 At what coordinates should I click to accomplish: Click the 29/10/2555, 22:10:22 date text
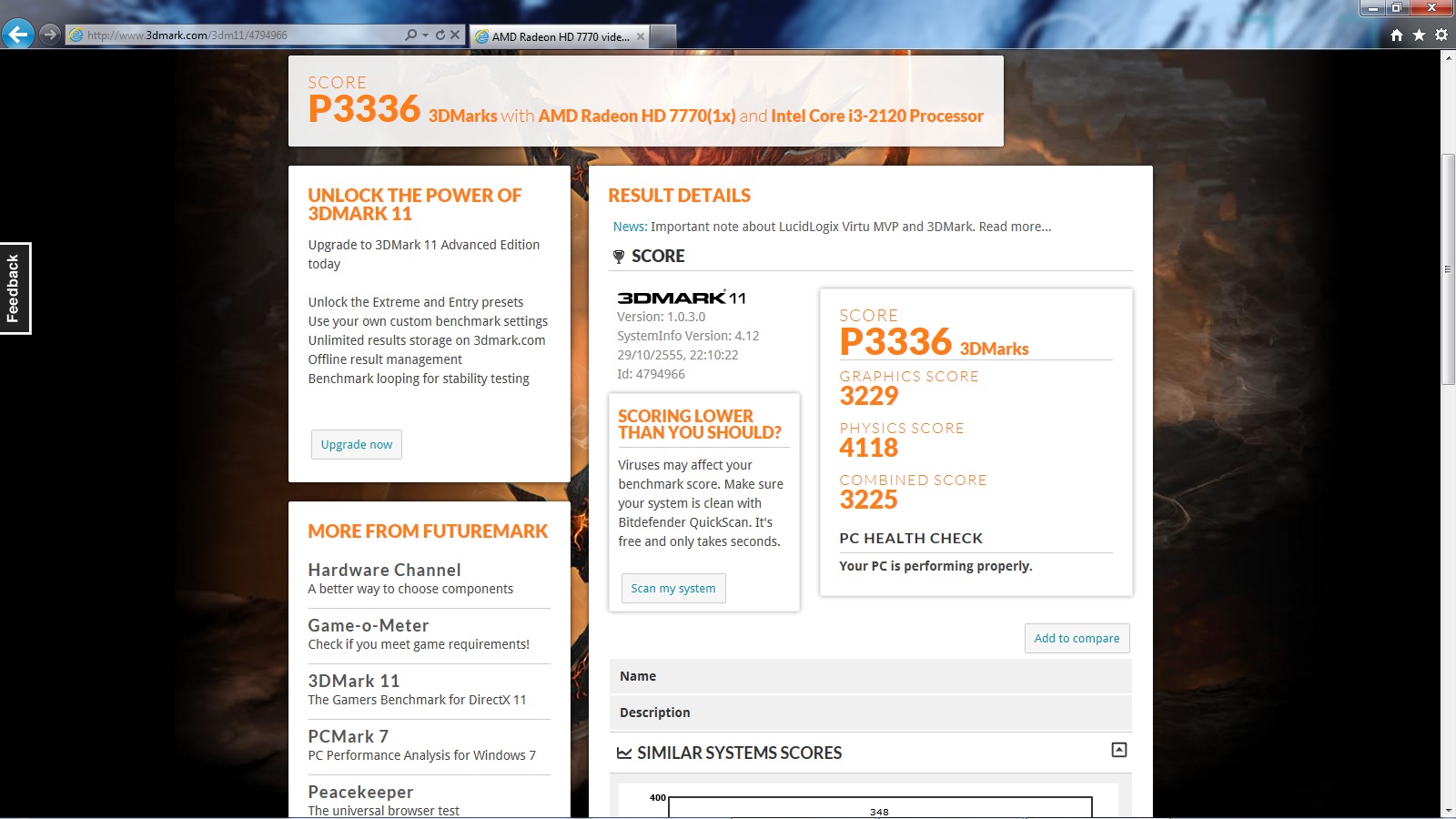(x=678, y=355)
